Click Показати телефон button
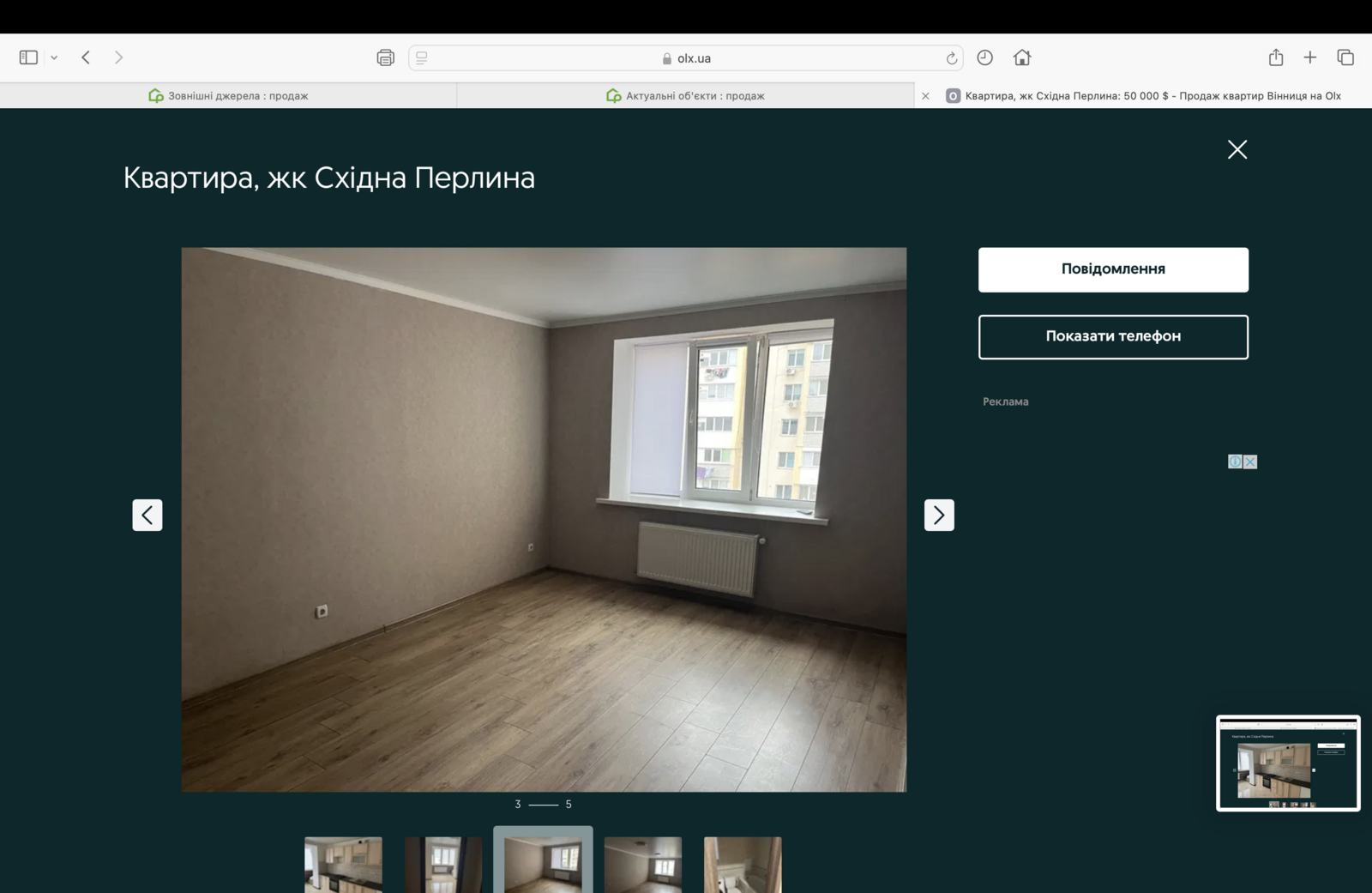 click(1112, 336)
